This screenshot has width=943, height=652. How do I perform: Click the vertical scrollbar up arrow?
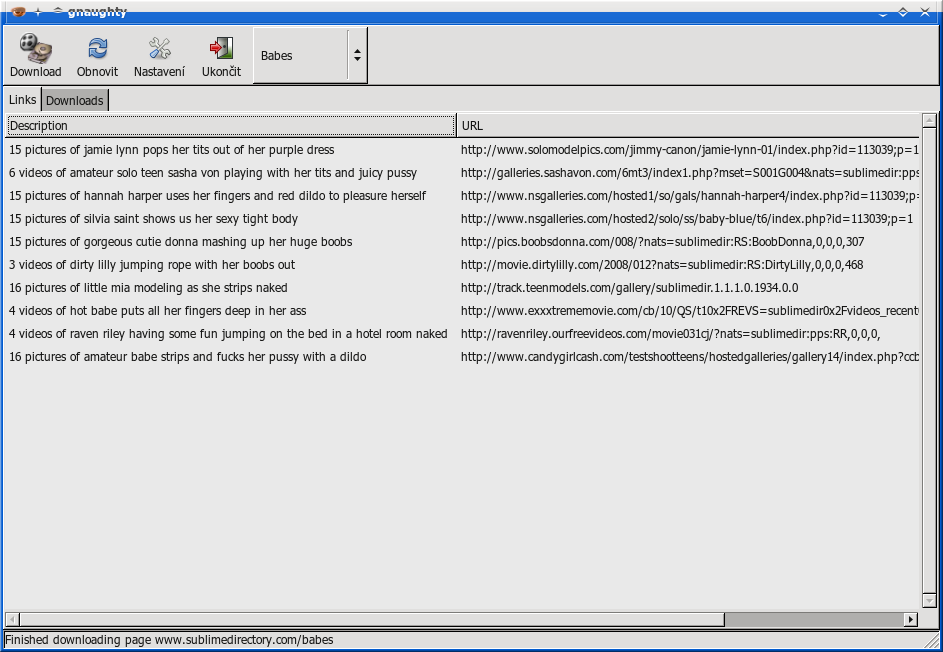pyautogui.click(x=929, y=120)
